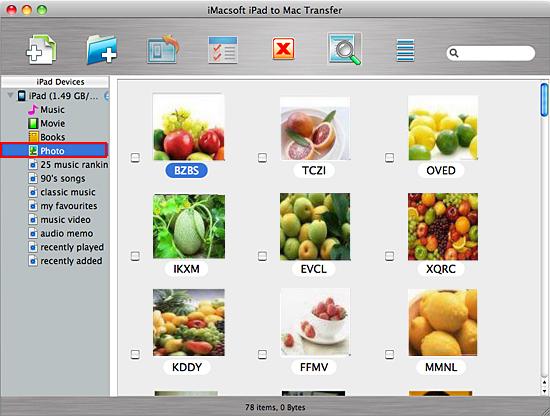
Task: Click the magnifier preview toolbar icon
Action: [x=344, y=49]
